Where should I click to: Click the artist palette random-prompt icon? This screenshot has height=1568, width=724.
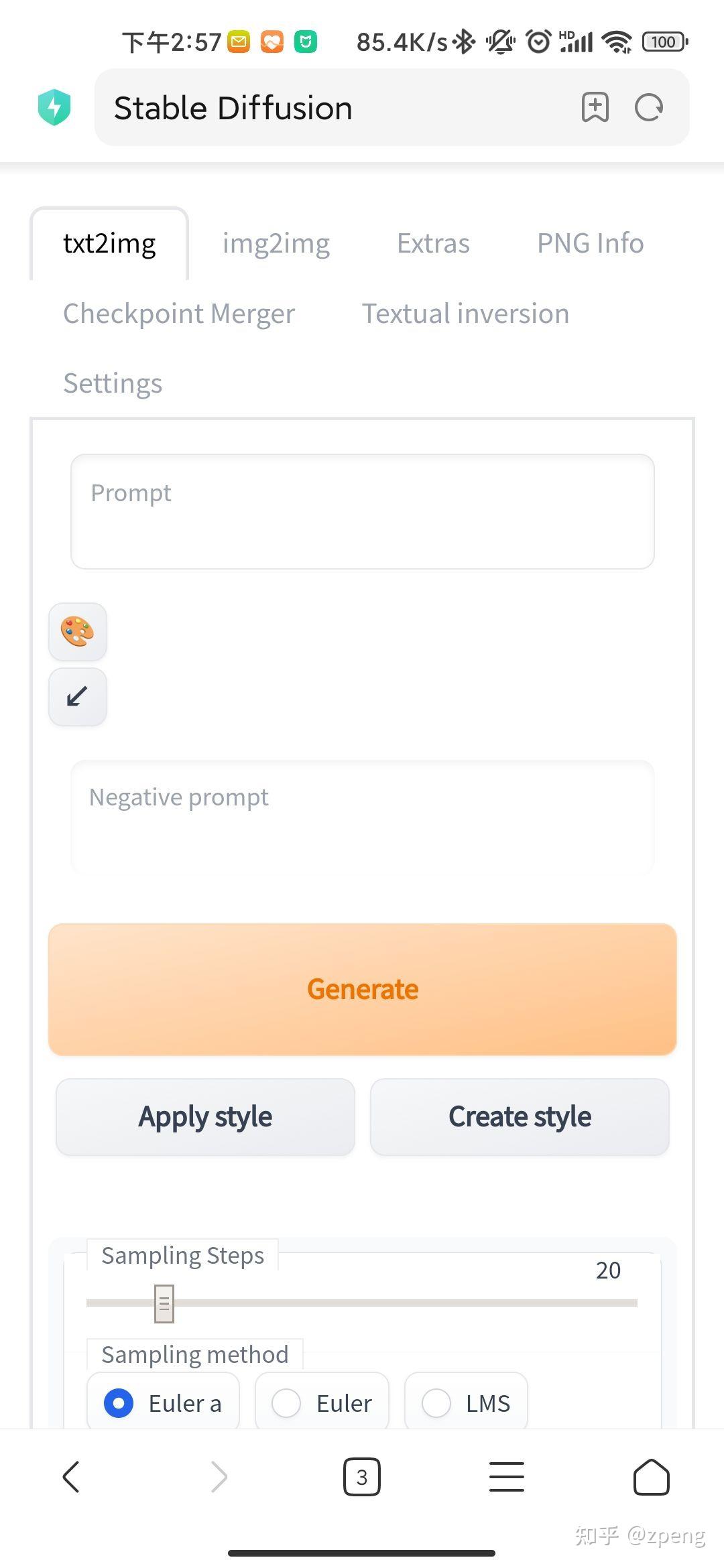click(x=78, y=632)
